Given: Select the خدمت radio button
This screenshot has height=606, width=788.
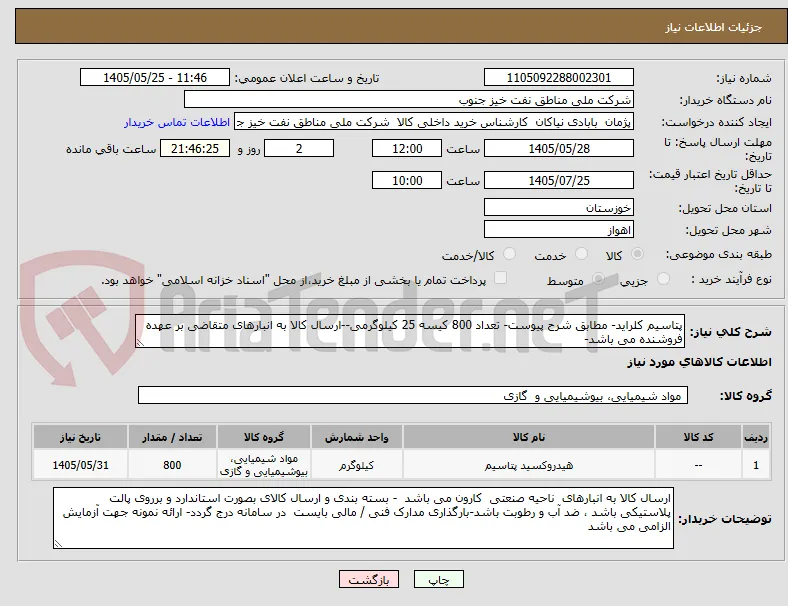Looking at the screenshot, I should 581,254.
